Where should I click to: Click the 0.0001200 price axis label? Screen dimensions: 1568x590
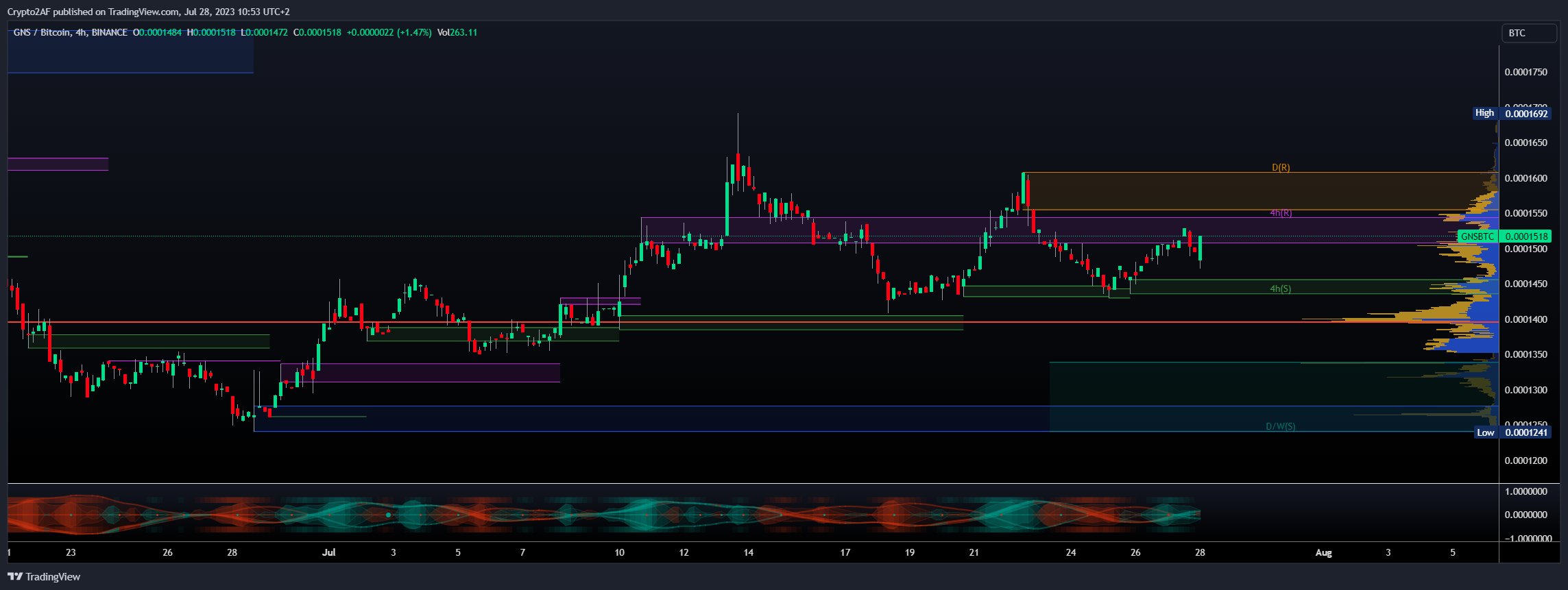coord(1525,460)
